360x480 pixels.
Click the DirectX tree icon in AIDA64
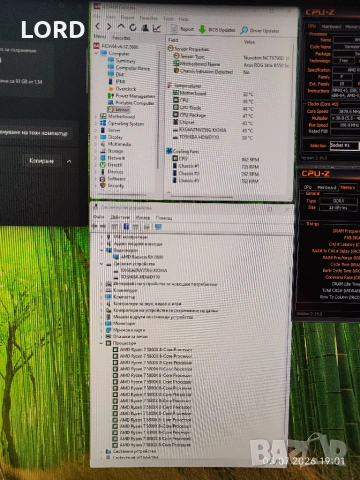pyautogui.click(x=103, y=165)
